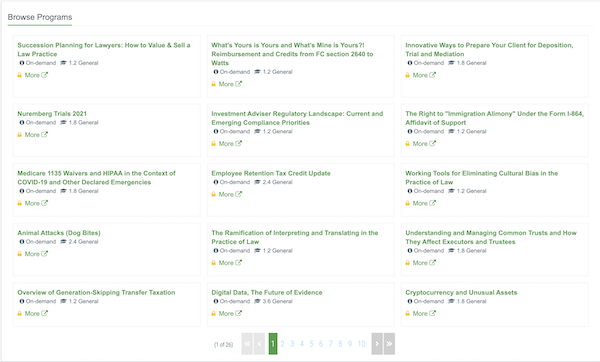Viewport: 600px width, 362px height.
Task: Open the Immigration Alimony Form I-864 program
Action: coord(494,118)
